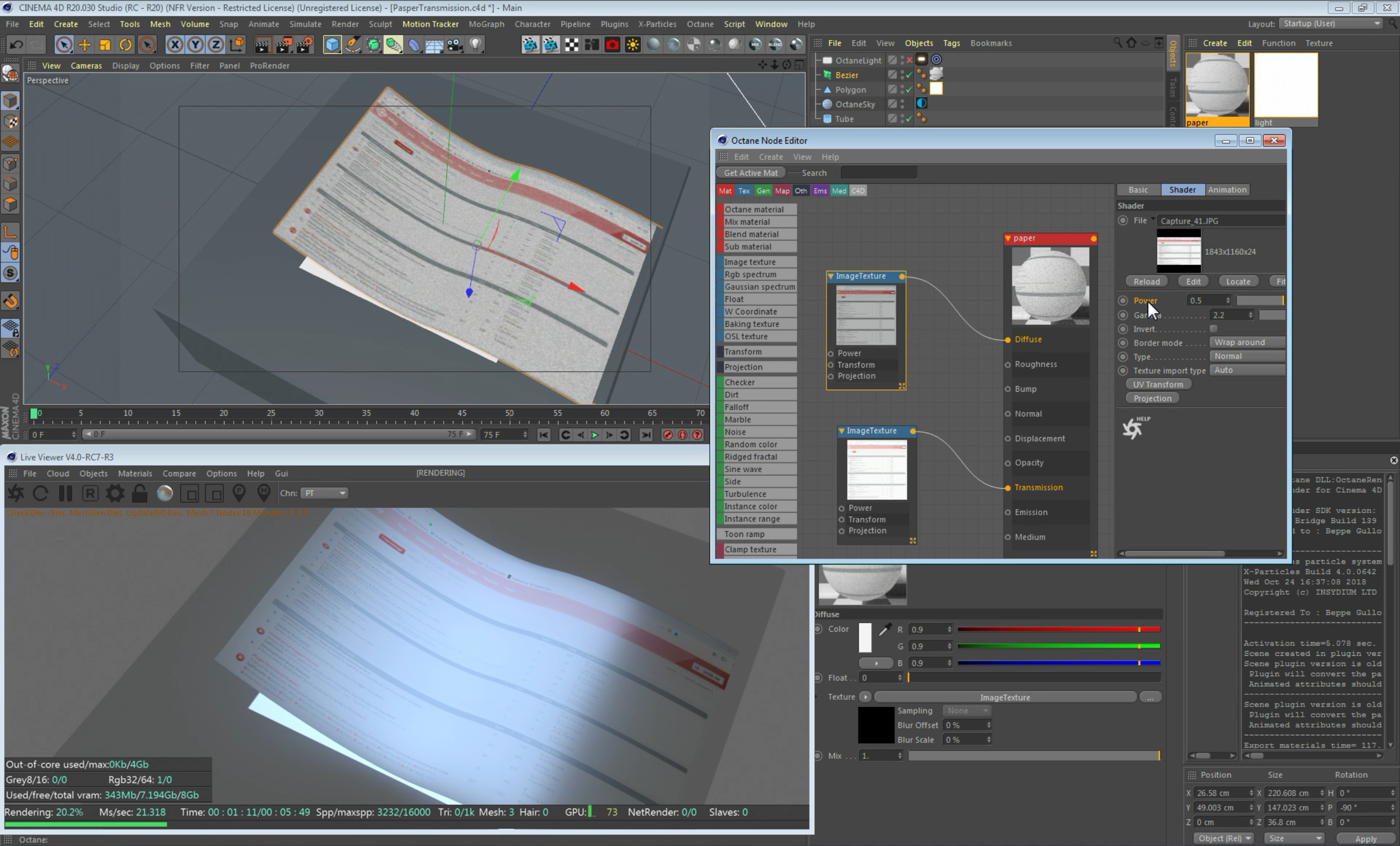Select the light material thumbnail
Viewport: 1400px width, 846px height.
(1285, 85)
